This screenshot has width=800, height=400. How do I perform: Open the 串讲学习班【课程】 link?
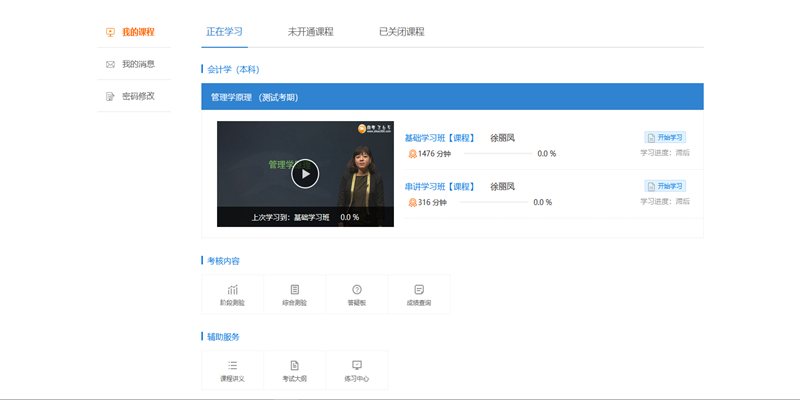pyautogui.click(x=439, y=186)
